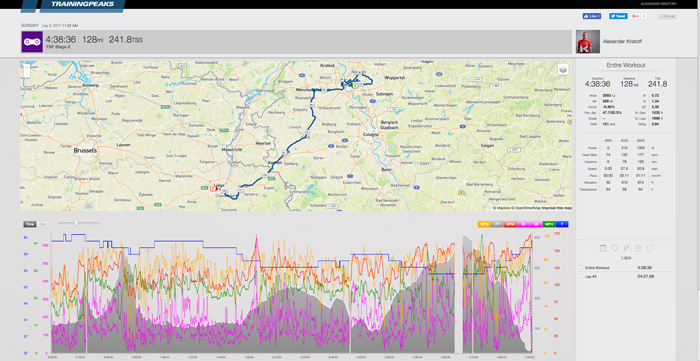
Task: Open the power peaks lightning icon
Action: (x=626, y=248)
